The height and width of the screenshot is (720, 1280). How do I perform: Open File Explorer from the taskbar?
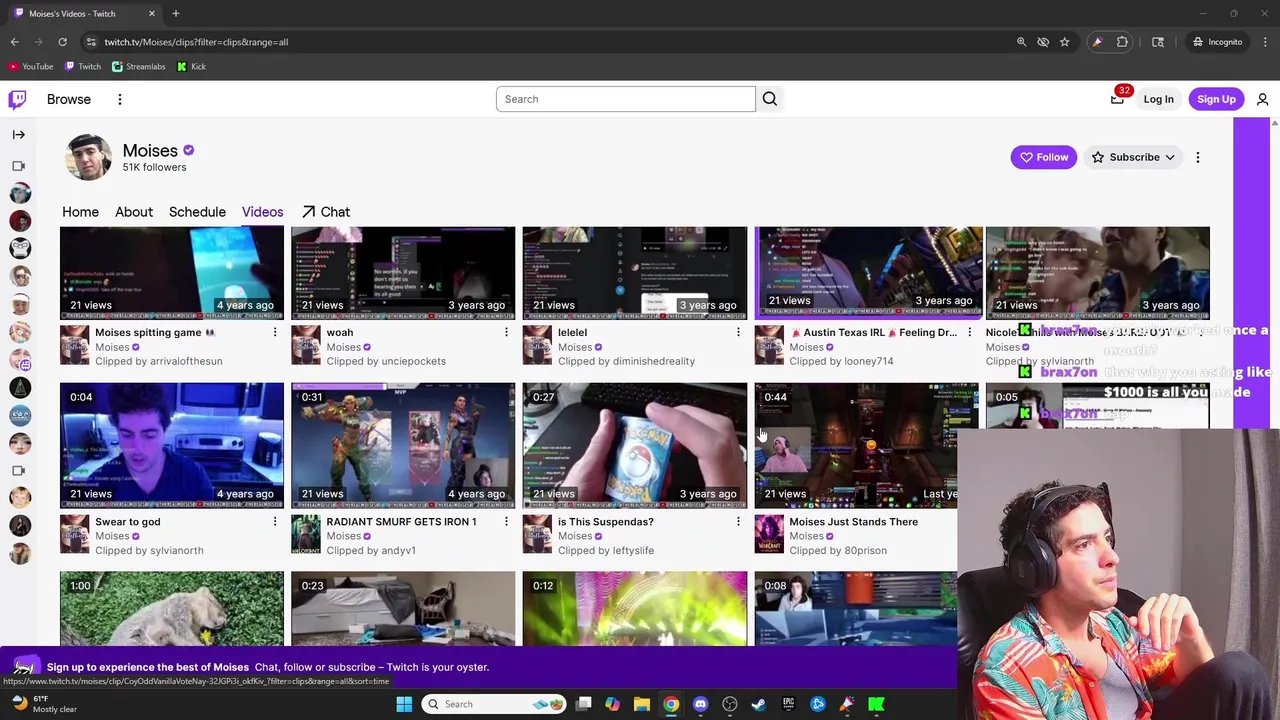[642, 704]
